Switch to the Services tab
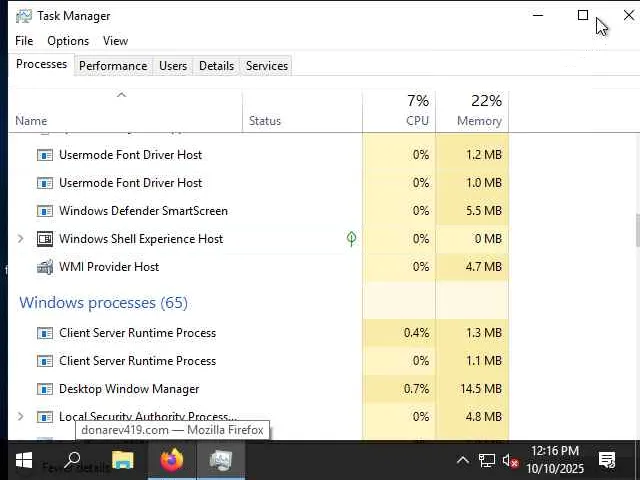 tap(267, 66)
